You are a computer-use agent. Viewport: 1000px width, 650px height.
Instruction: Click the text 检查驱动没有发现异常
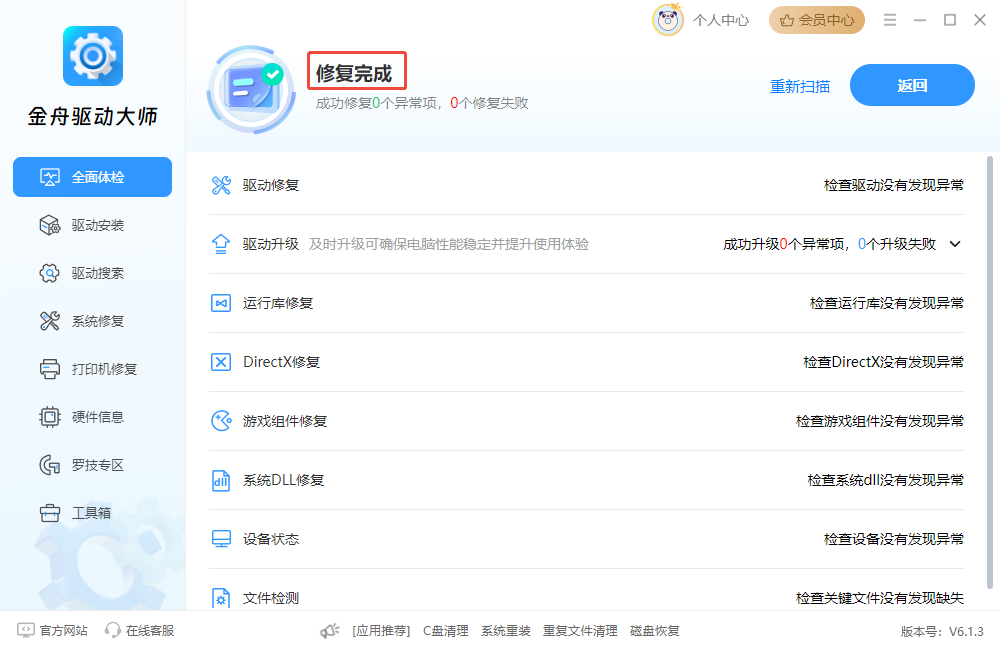coord(893,185)
